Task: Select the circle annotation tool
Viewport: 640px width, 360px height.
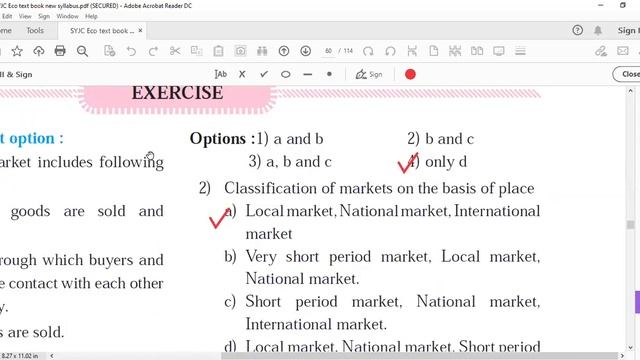Action: [x=286, y=75]
